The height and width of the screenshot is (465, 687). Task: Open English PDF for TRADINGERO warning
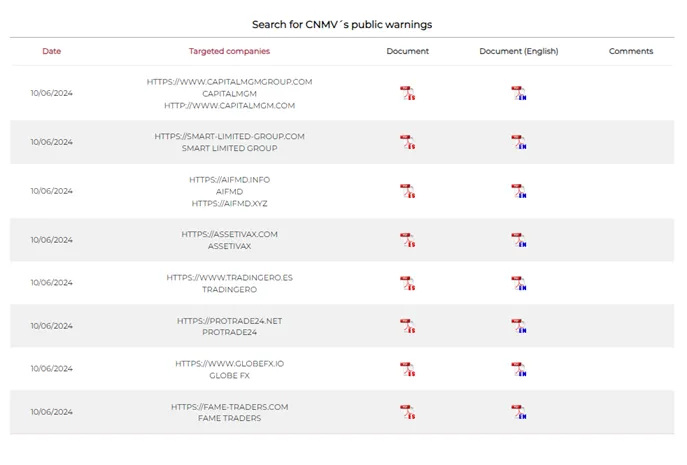519,284
